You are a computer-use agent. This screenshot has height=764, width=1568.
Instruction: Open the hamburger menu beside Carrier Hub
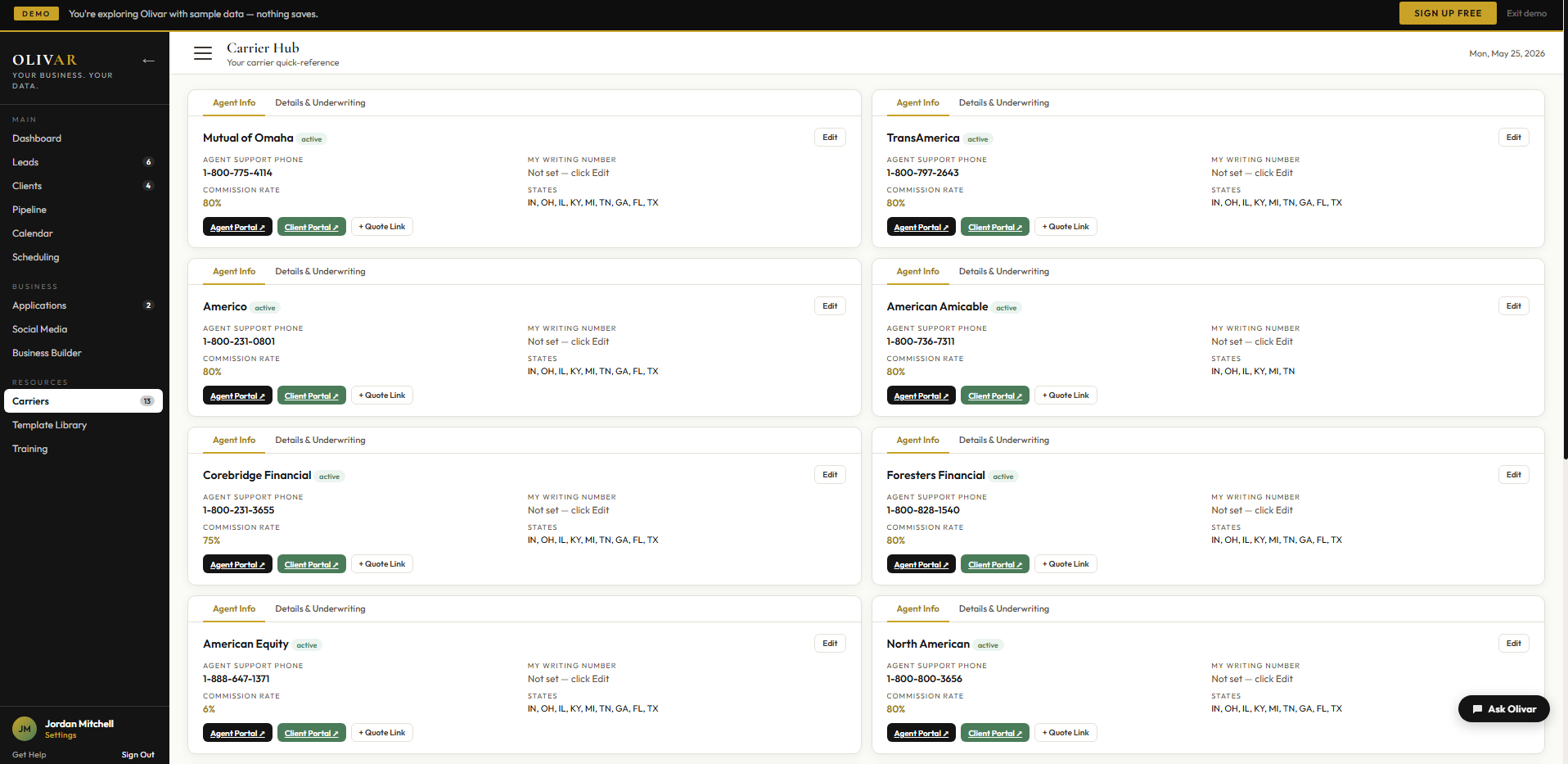(203, 53)
